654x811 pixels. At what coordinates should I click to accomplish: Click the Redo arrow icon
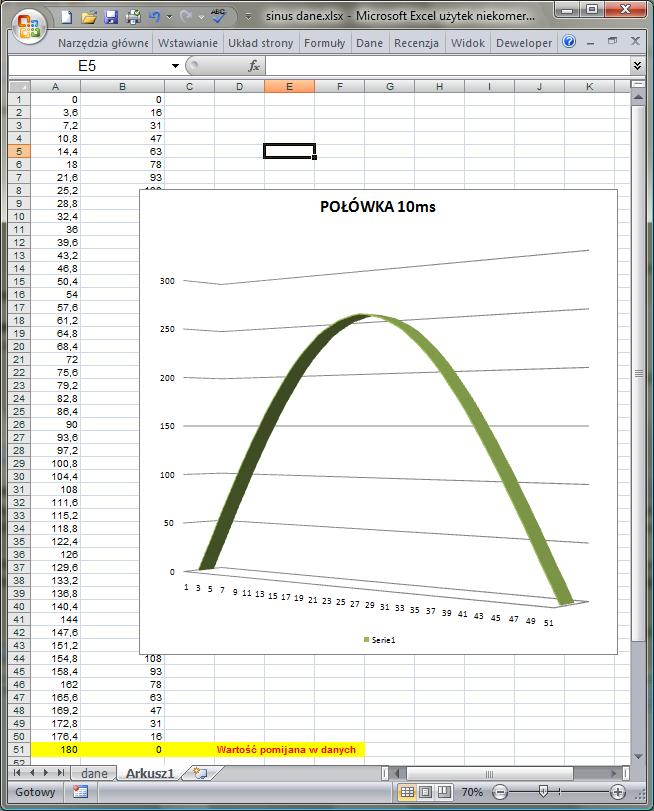point(186,17)
